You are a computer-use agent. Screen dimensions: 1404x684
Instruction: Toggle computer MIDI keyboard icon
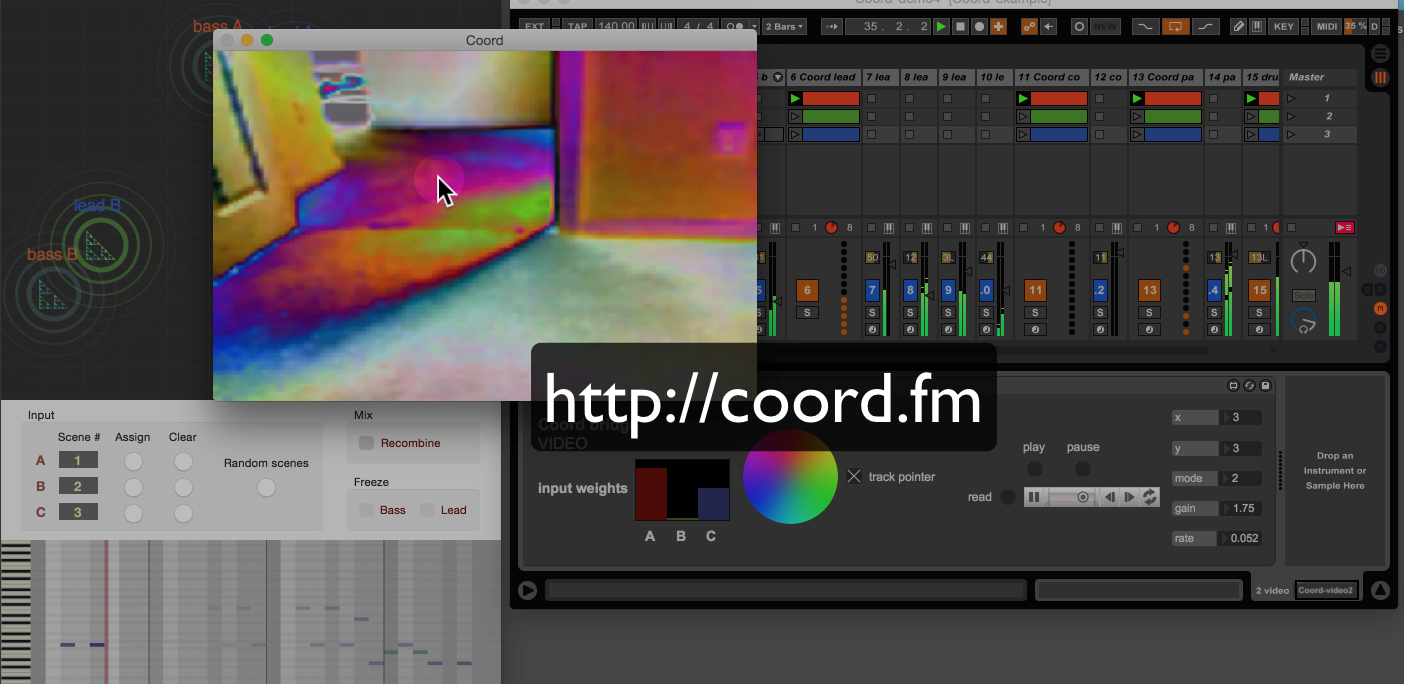point(1257,26)
